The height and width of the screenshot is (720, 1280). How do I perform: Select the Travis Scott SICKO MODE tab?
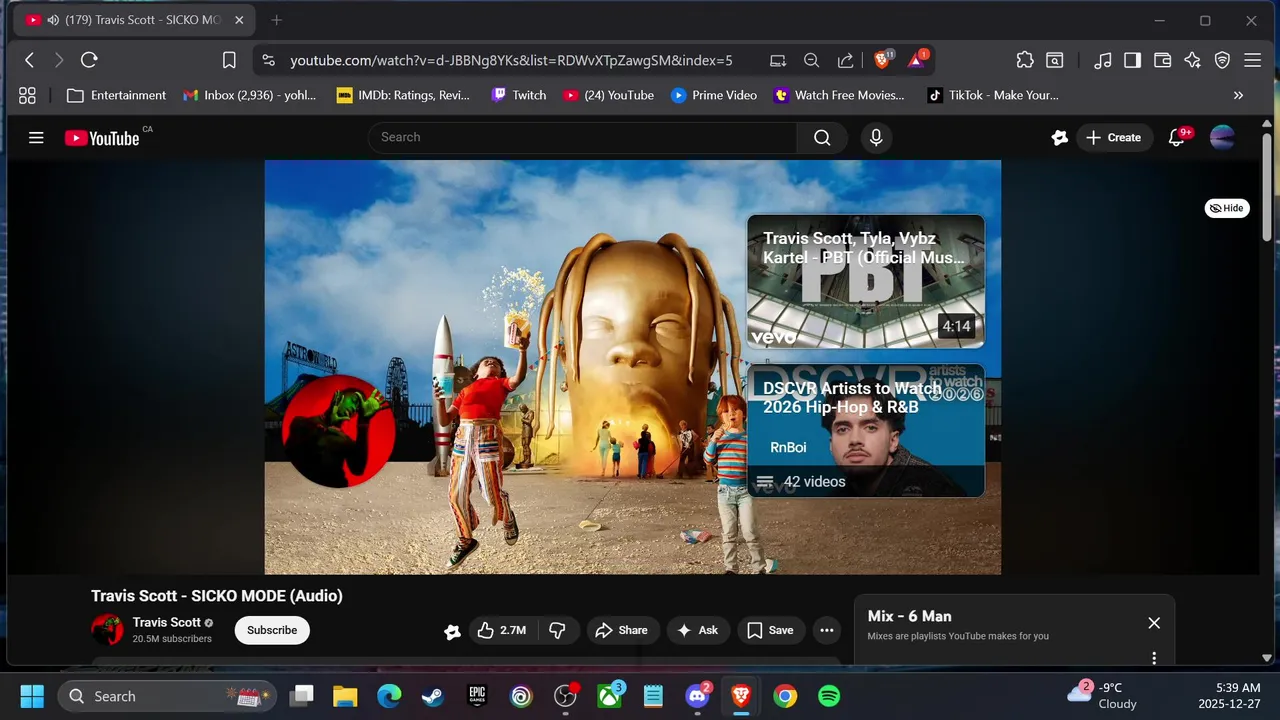click(x=135, y=20)
